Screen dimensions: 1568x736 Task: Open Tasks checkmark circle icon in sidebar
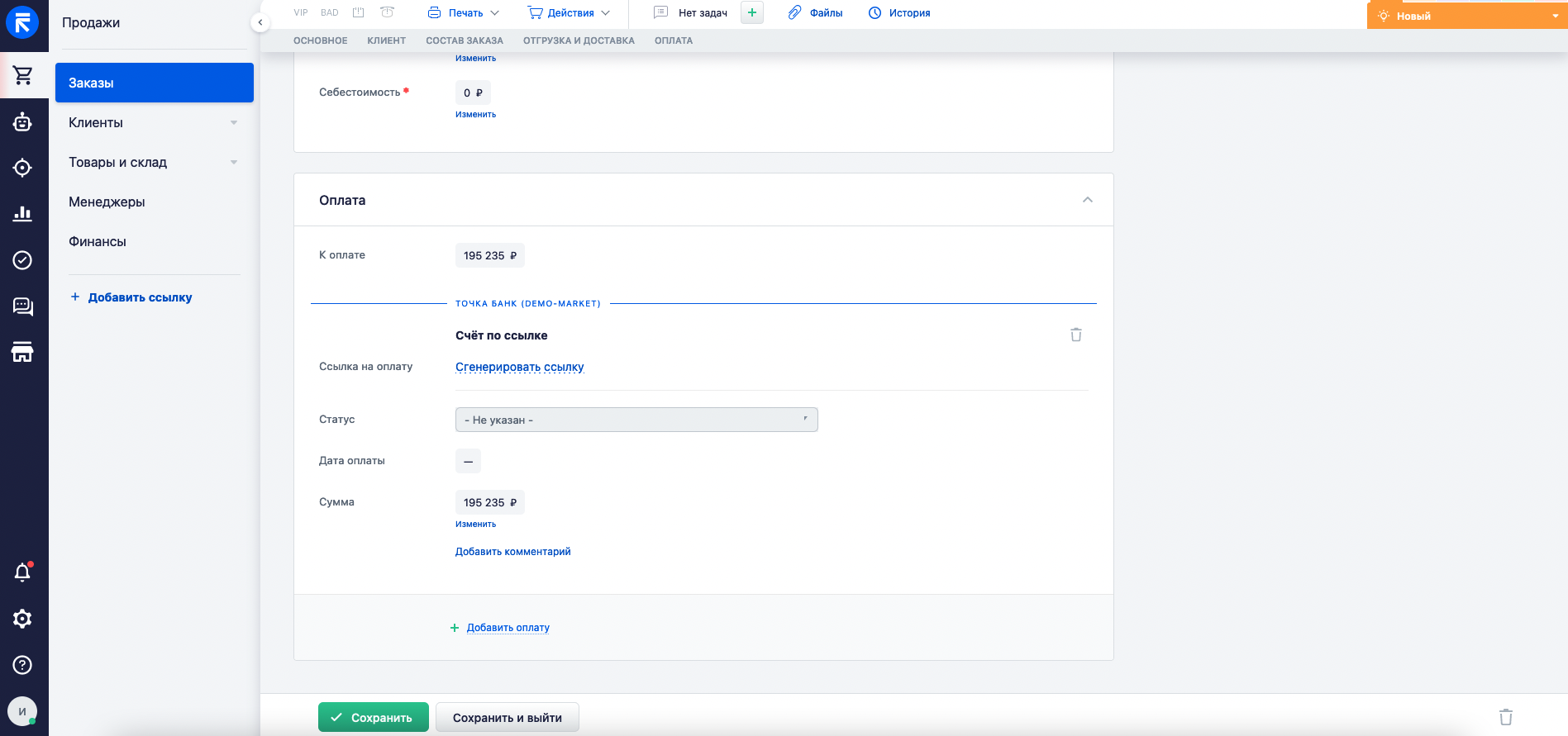[23, 260]
